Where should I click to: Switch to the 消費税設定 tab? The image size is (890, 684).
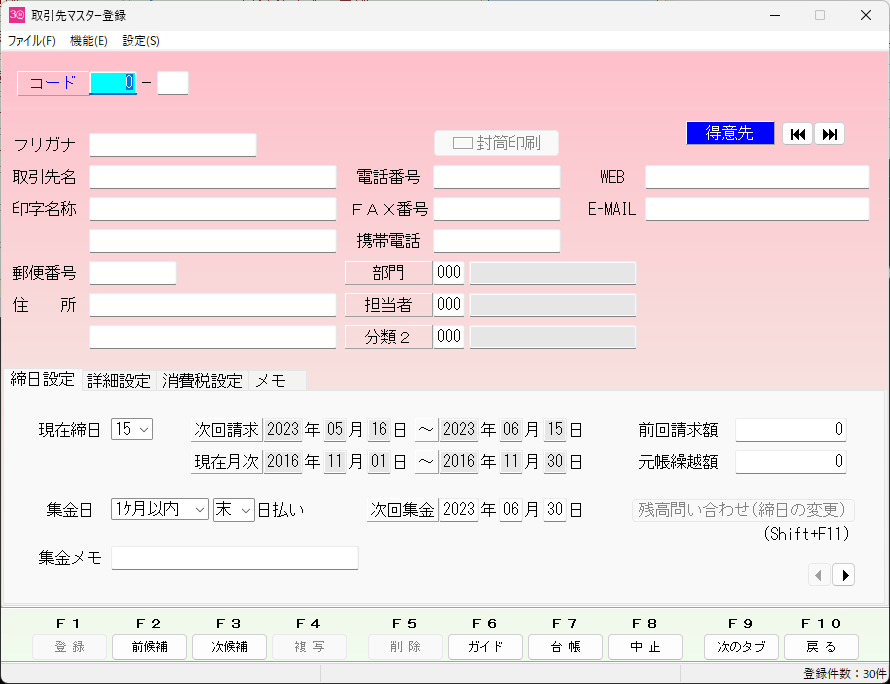coord(202,381)
